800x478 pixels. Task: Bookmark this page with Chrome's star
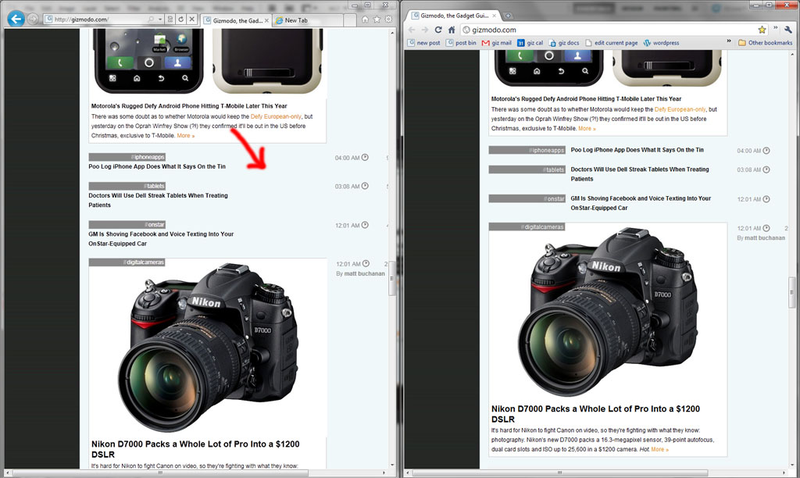pyautogui.click(x=762, y=30)
